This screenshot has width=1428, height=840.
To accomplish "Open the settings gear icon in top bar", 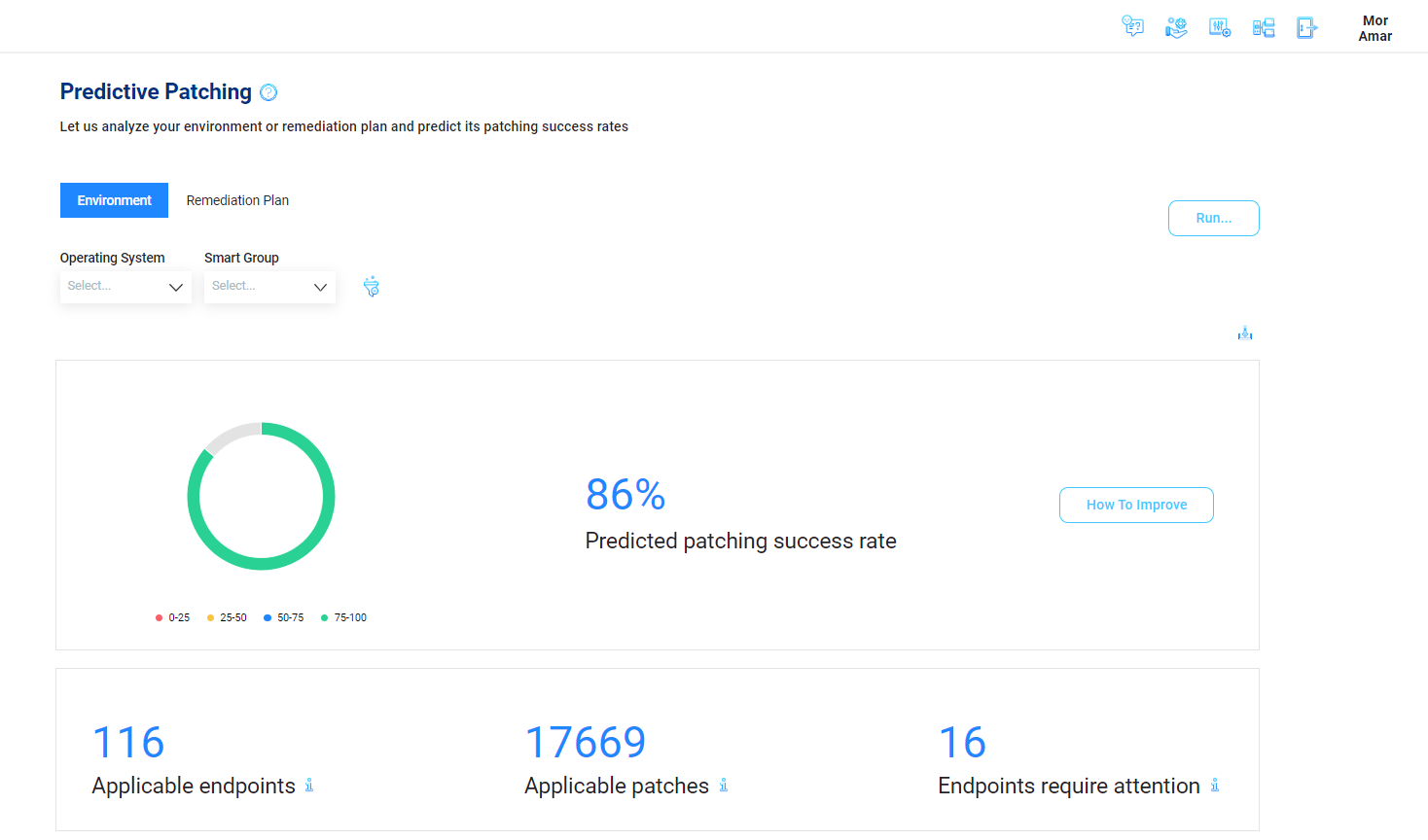I will [x=1220, y=26].
